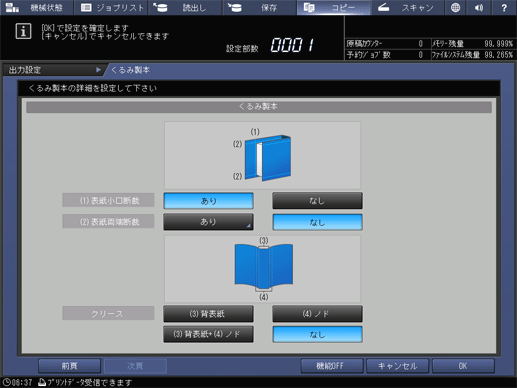Click the (2) 表紙両端断裁 label
Image resolution: width=517 pixels, height=388 pixels.
click(108, 222)
